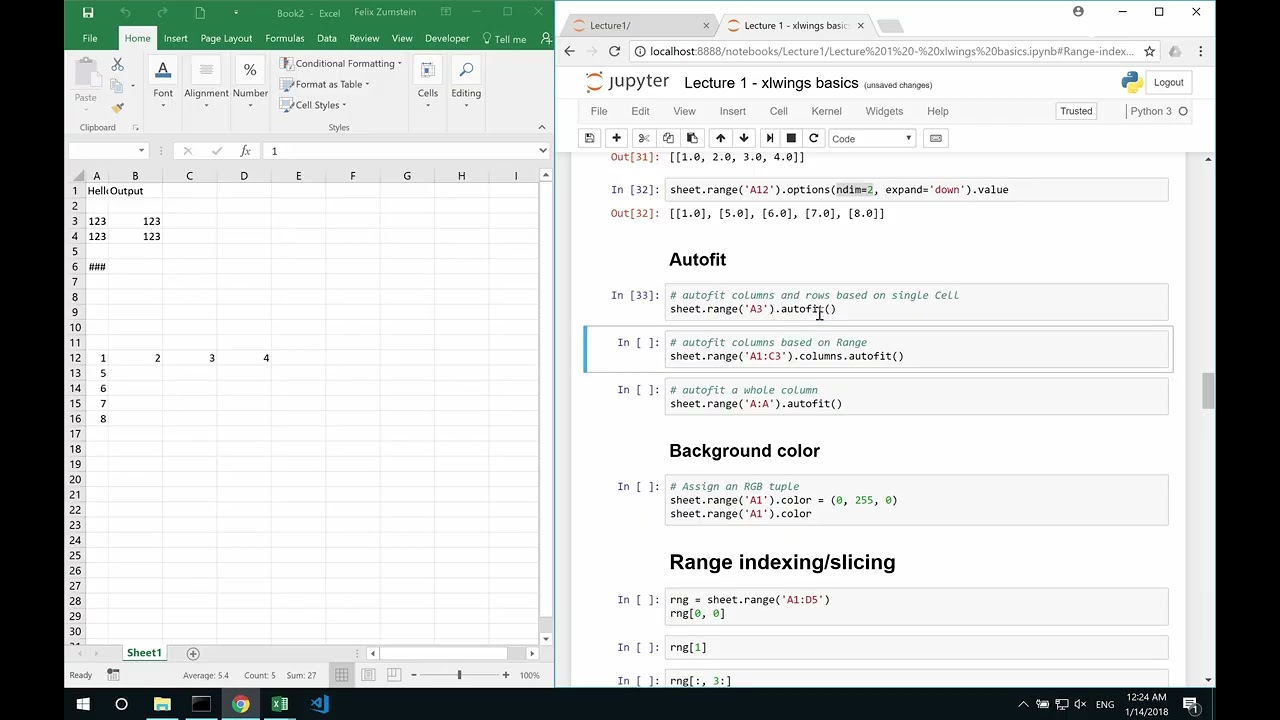Open Visual Studio Code from the taskbar

(319, 704)
